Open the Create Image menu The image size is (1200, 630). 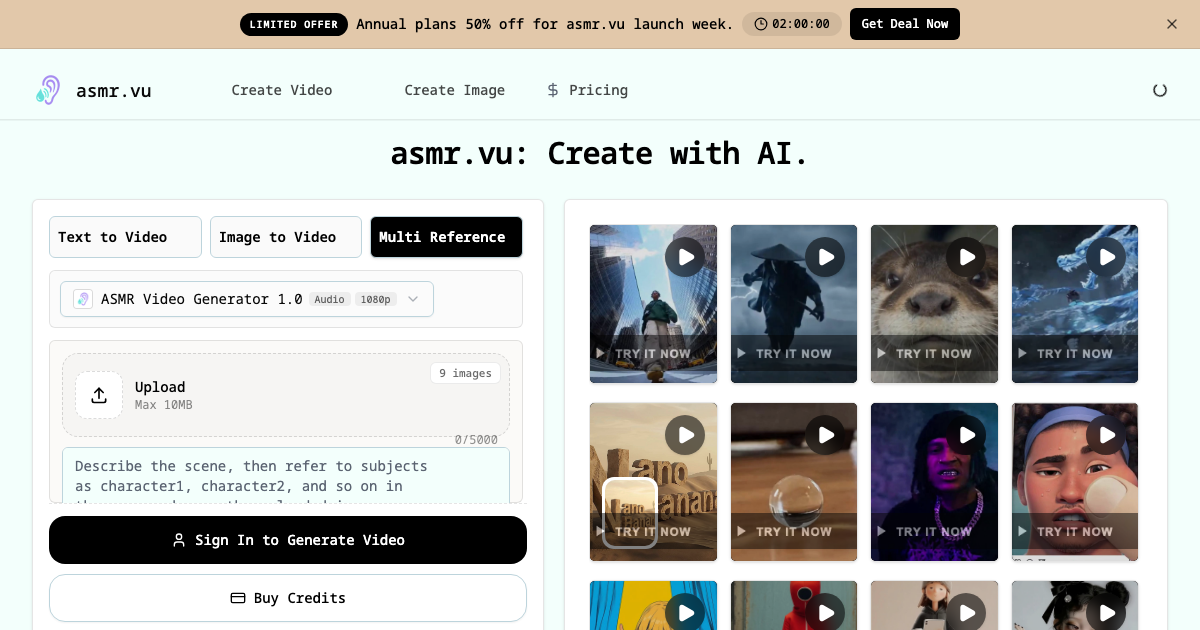(455, 90)
